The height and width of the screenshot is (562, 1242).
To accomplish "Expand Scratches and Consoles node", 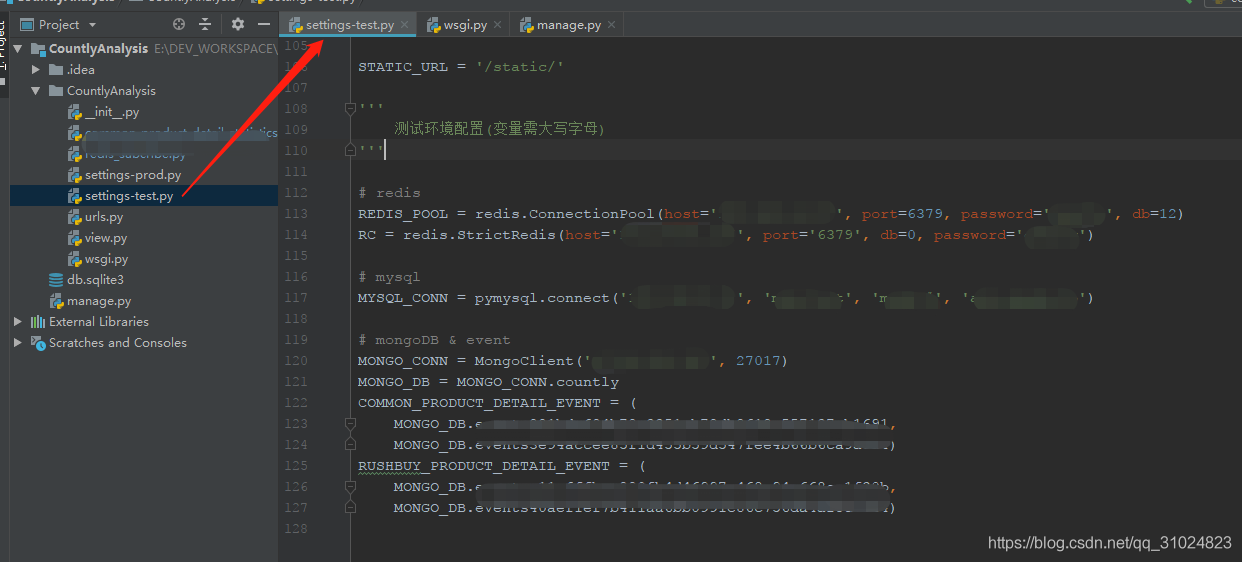I will [x=18, y=343].
